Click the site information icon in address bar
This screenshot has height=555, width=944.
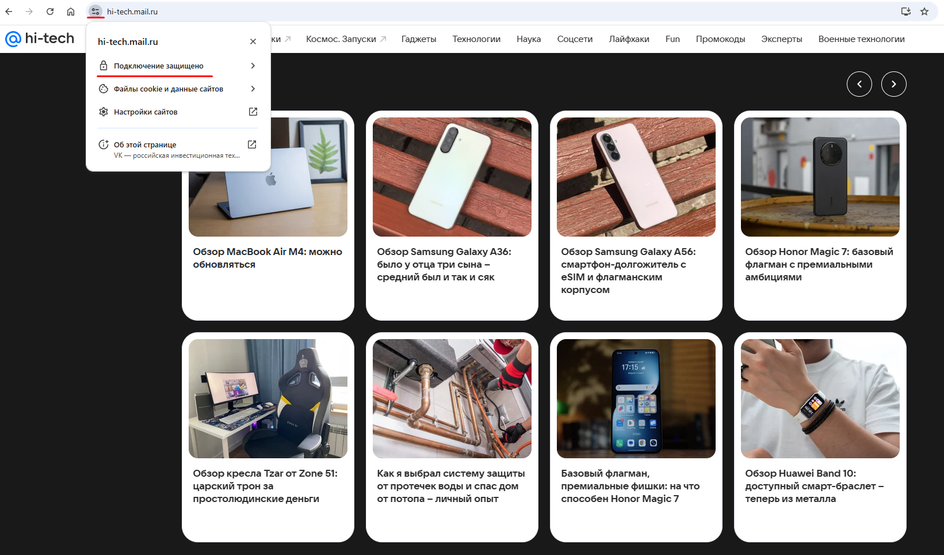pyautogui.click(x=95, y=11)
